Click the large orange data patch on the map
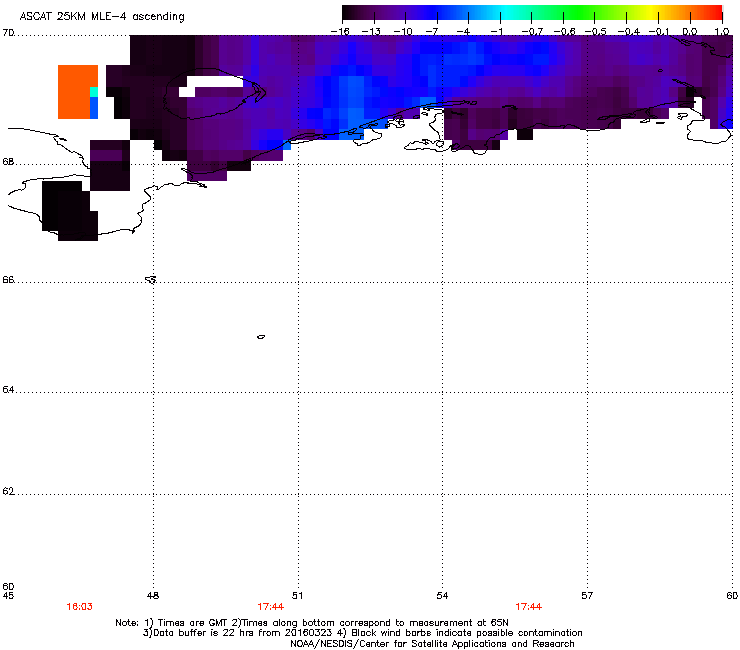This screenshot has width=740, height=650. tap(74, 92)
